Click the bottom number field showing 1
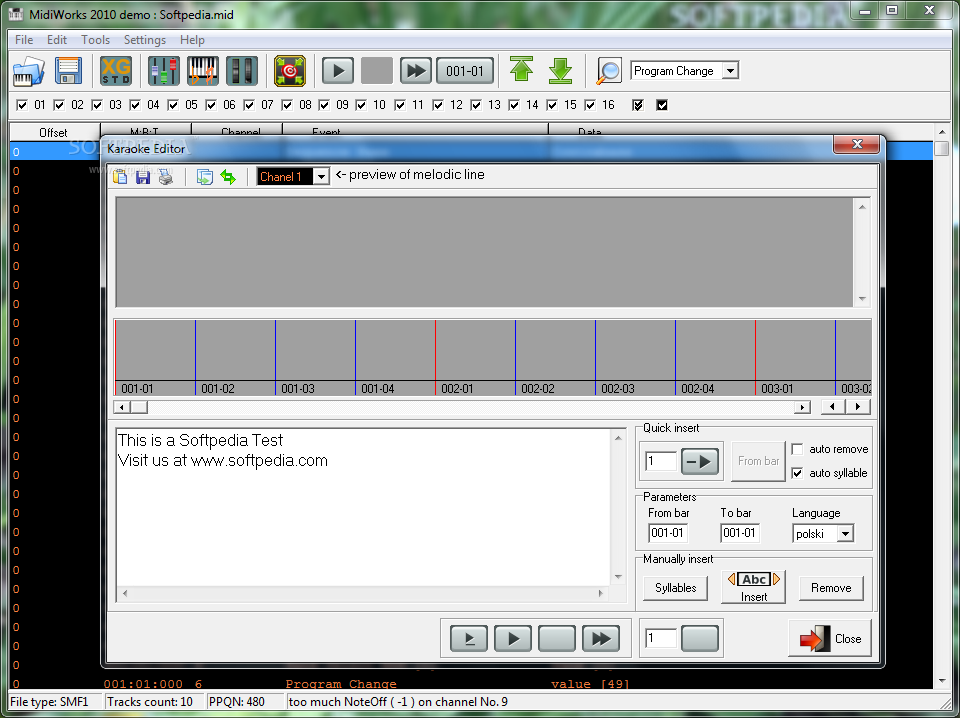 tap(661, 638)
